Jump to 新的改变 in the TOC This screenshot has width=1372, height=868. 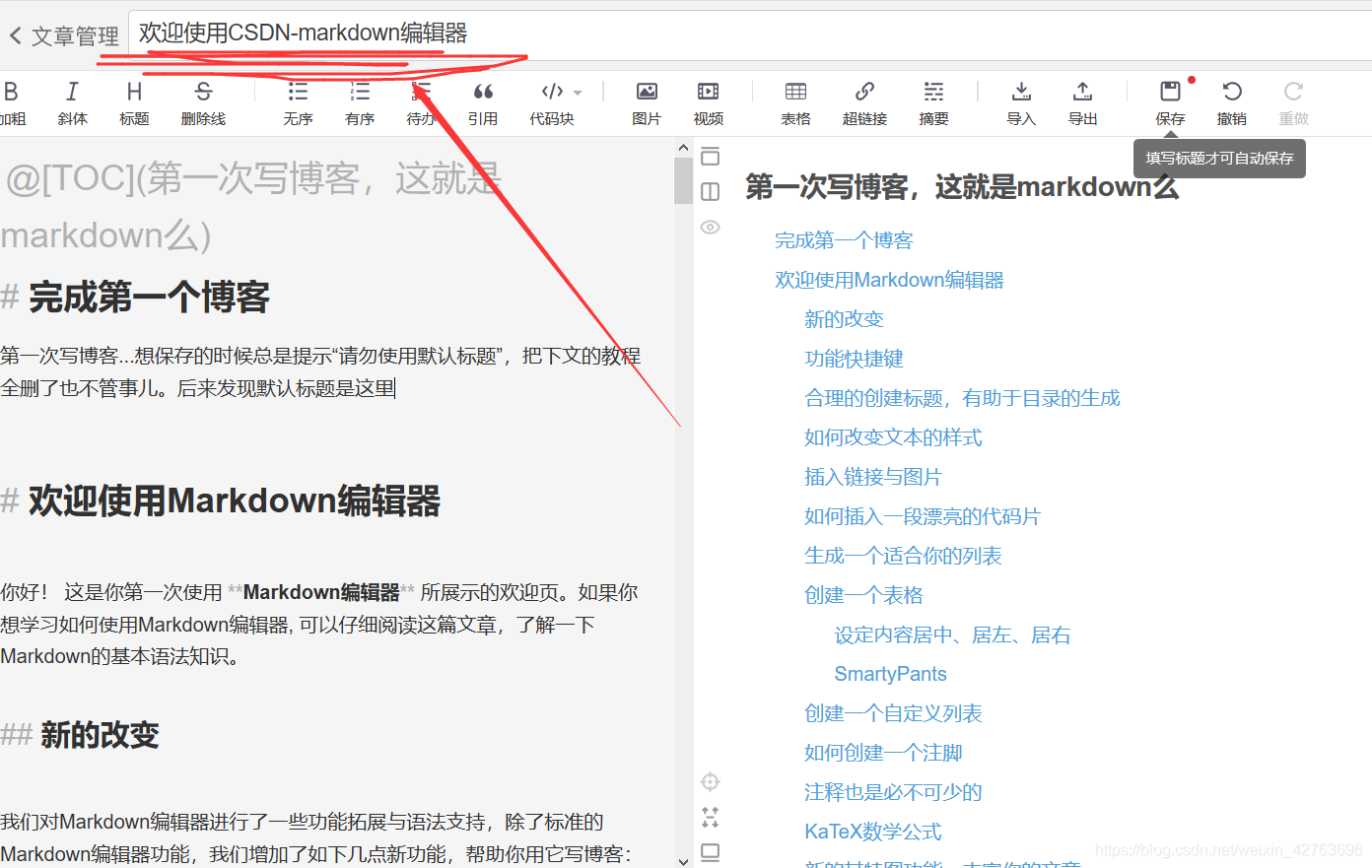pyautogui.click(x=844, y=319)
